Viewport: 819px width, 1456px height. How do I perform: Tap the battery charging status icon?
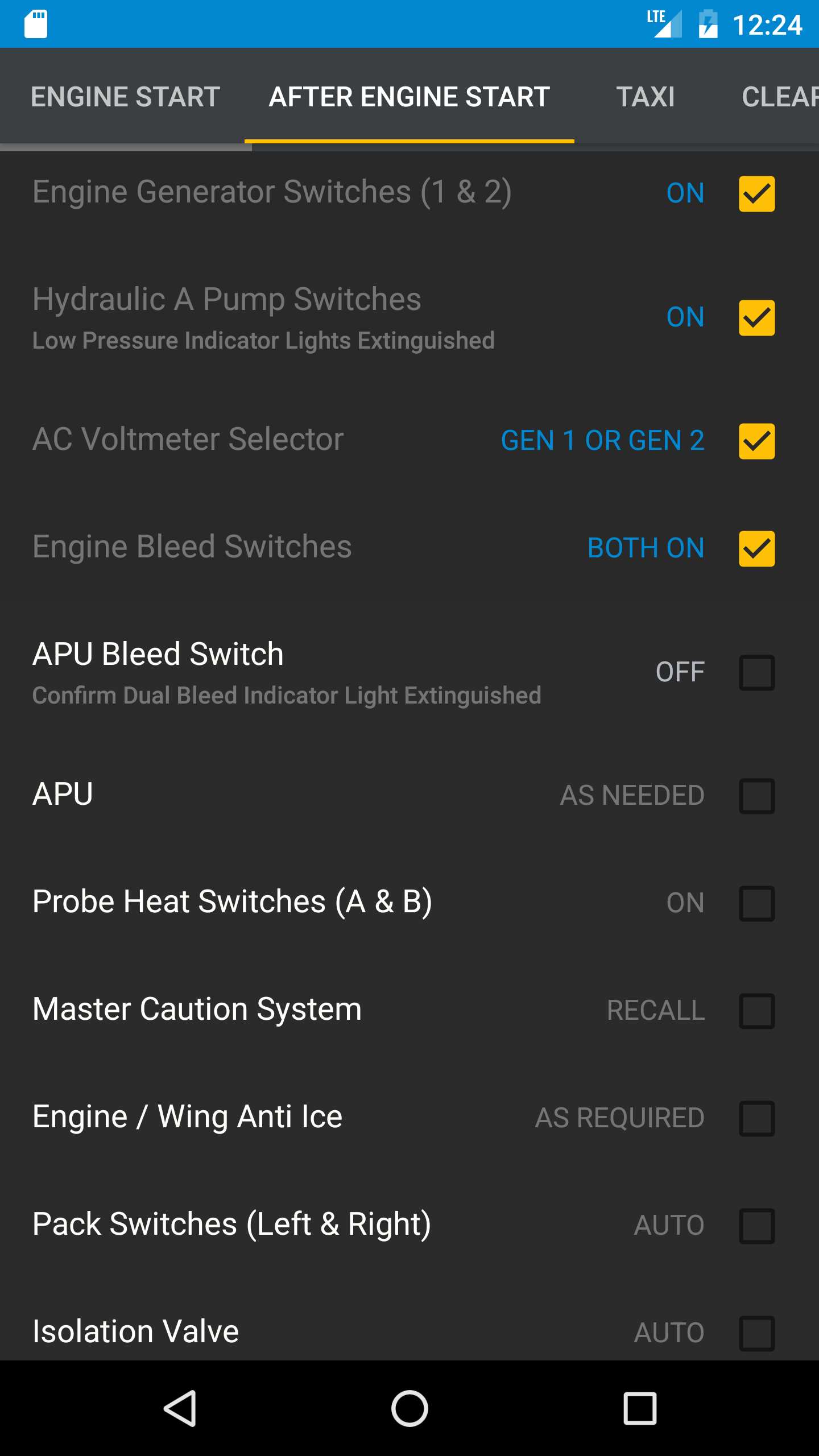coord(708,24)
